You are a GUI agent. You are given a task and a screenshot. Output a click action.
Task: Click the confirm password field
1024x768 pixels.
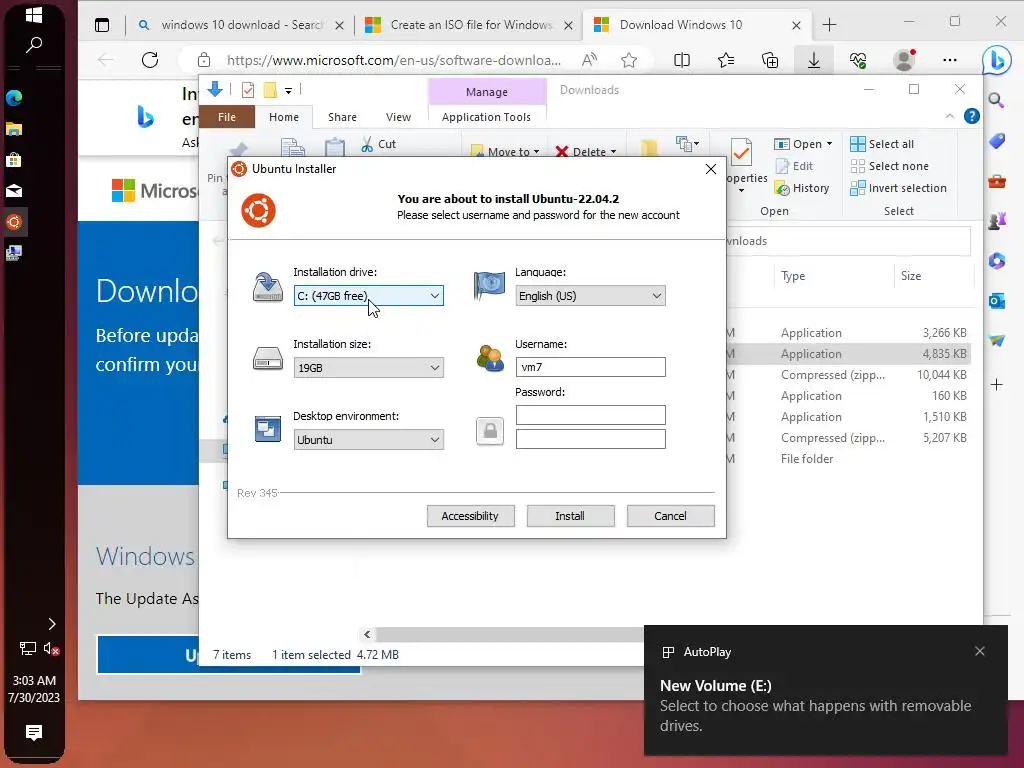[590, 439]
